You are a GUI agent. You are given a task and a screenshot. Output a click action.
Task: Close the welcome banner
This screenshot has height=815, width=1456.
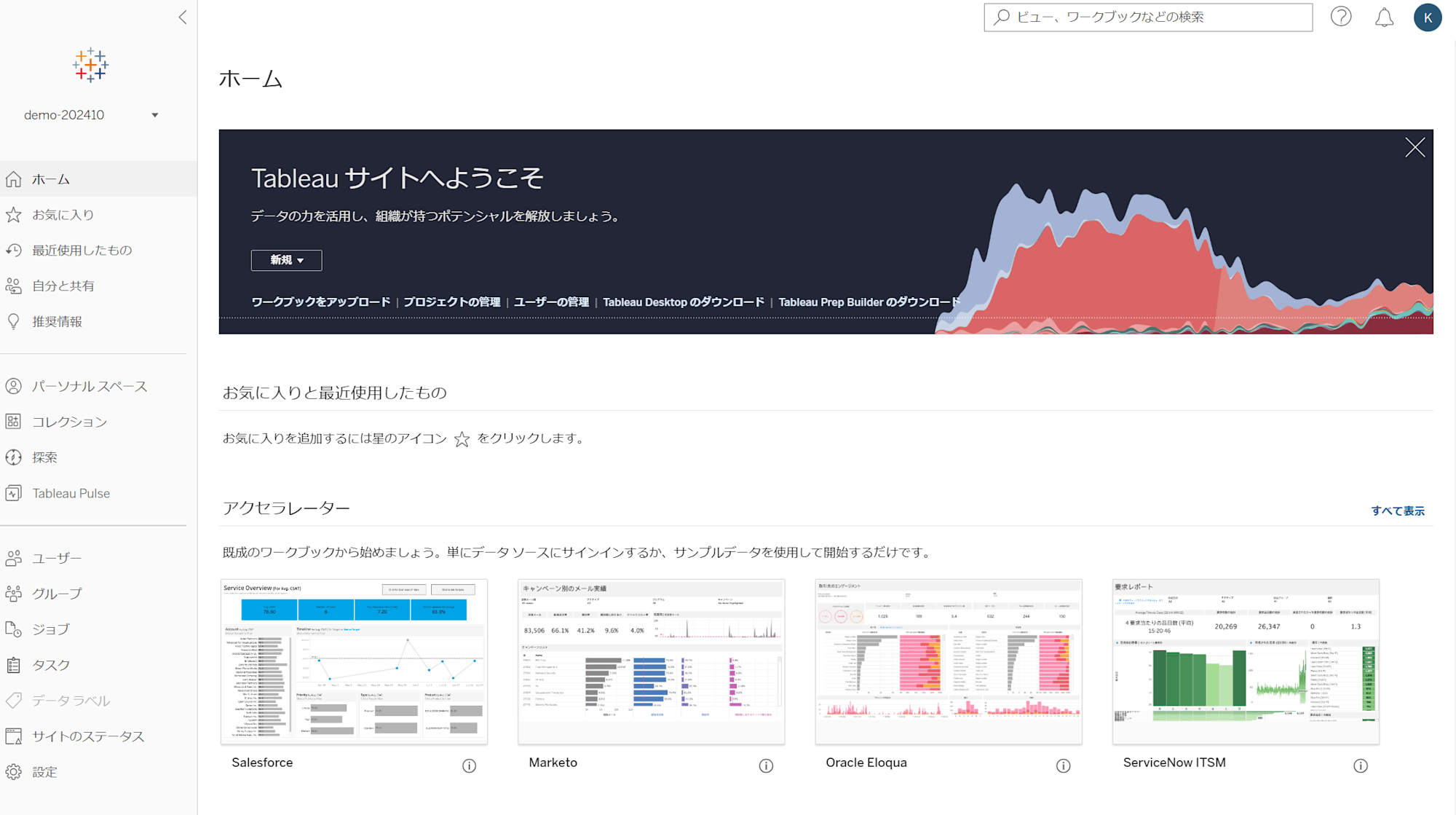click(x=1415, y=148)
